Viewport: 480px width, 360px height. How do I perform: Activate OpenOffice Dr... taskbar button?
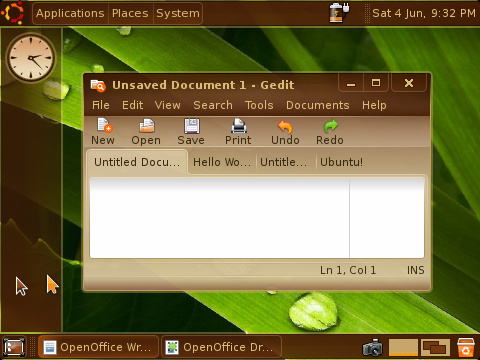tap(221, 347)
